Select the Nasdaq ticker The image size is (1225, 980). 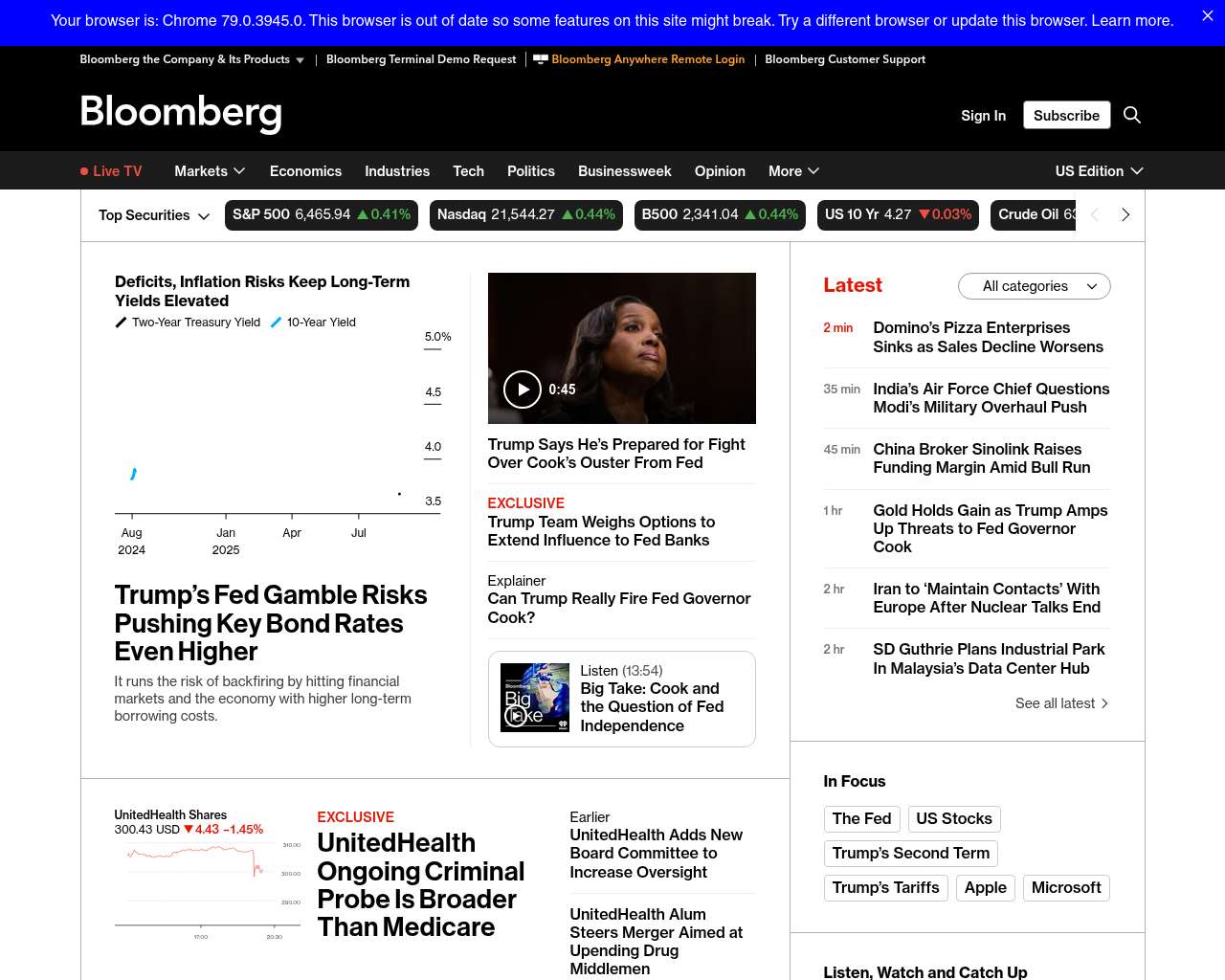click(x=526, y=215)
